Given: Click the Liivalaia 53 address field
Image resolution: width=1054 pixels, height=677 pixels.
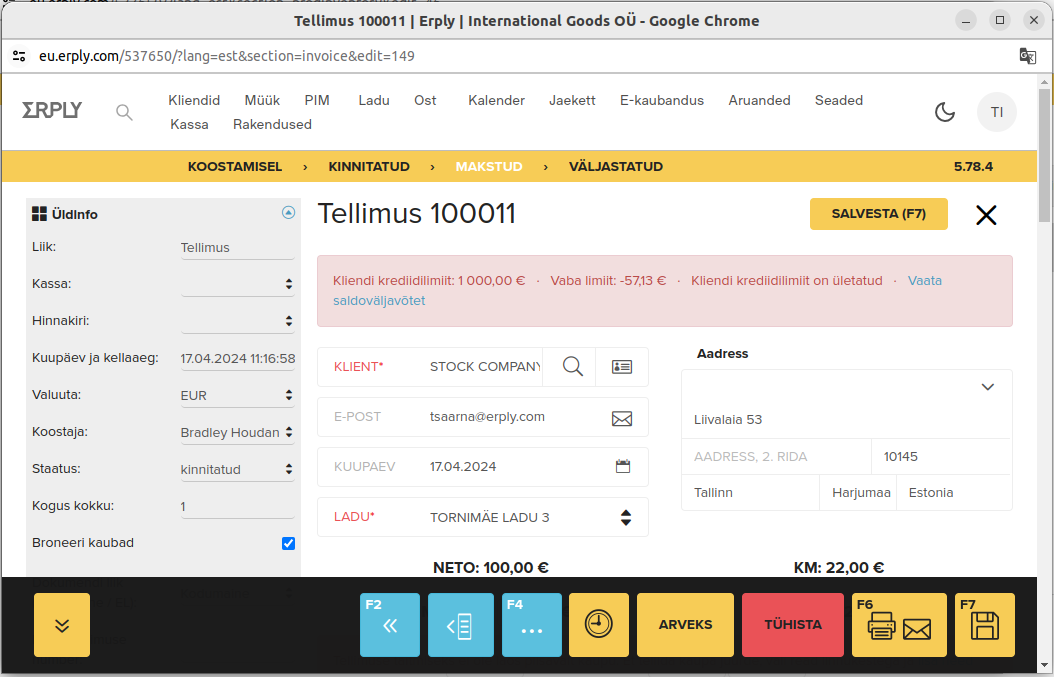Looking at the screenshot, I should tap(846, 420).
